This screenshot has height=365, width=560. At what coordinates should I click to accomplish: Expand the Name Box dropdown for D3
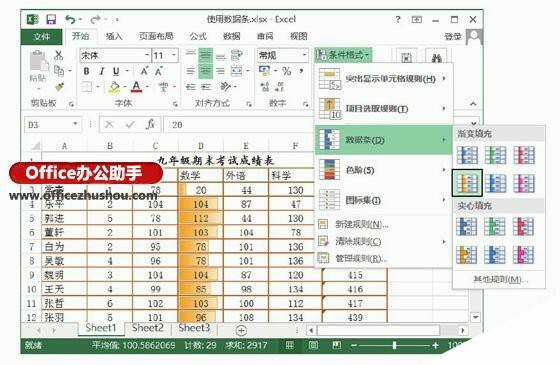tap(75, 124)
